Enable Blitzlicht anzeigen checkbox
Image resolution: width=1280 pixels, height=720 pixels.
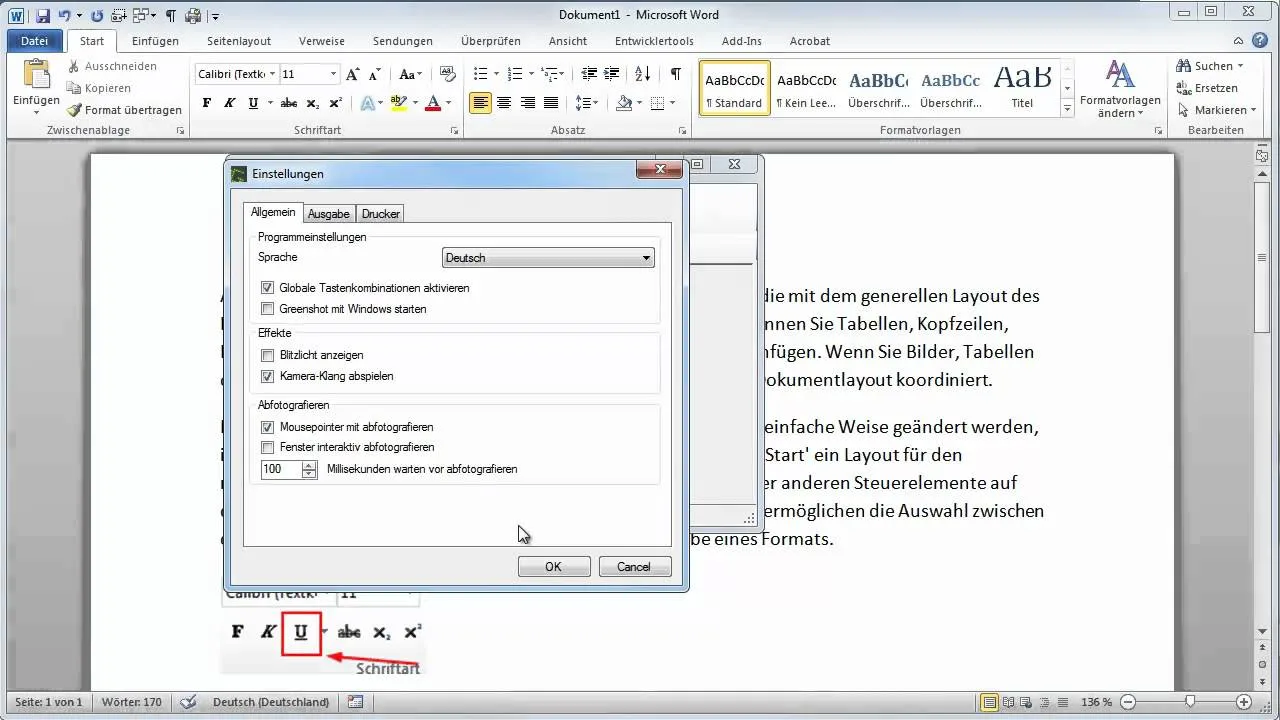(x=267, y=355)
